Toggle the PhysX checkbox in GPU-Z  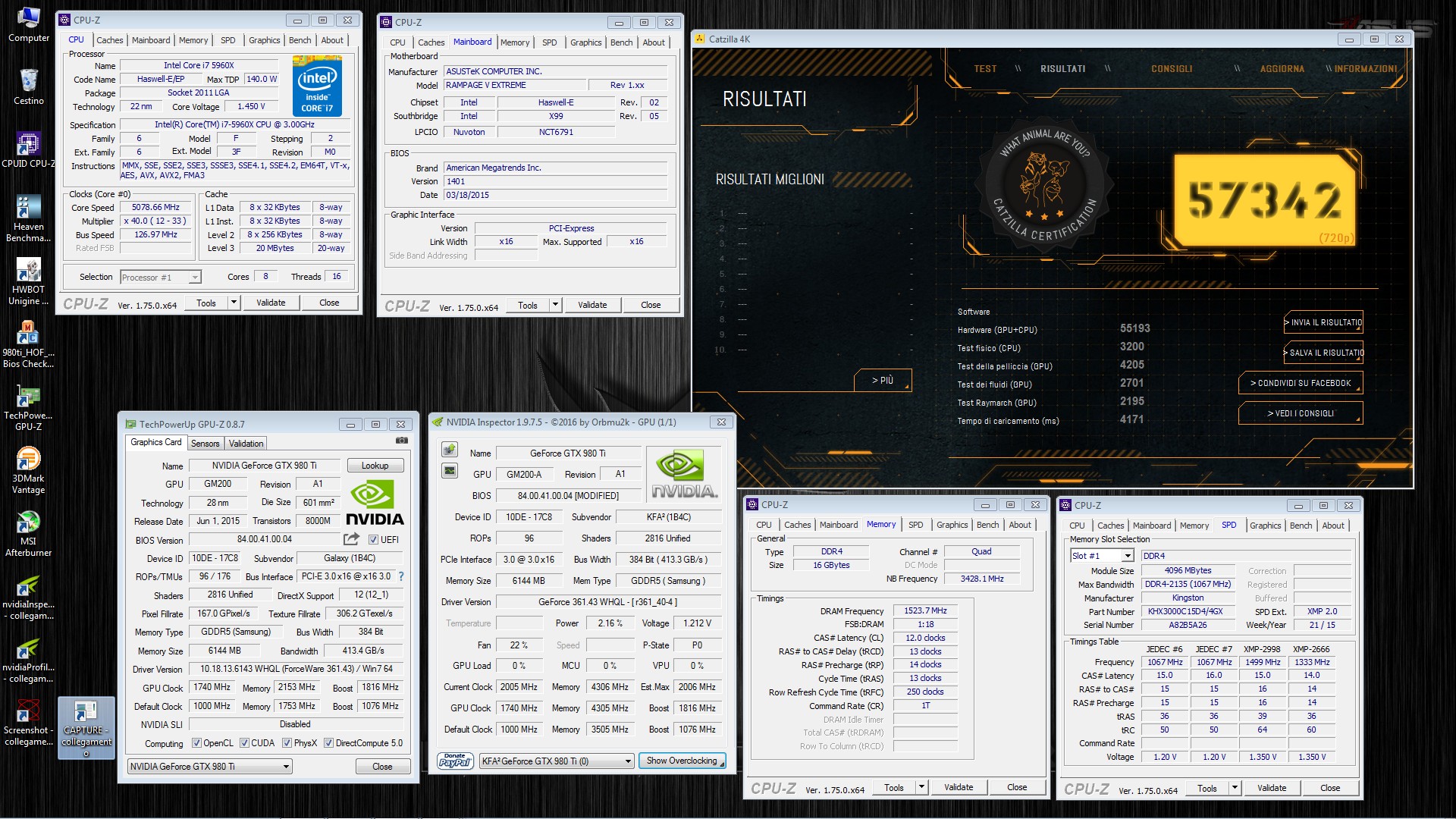287,743
